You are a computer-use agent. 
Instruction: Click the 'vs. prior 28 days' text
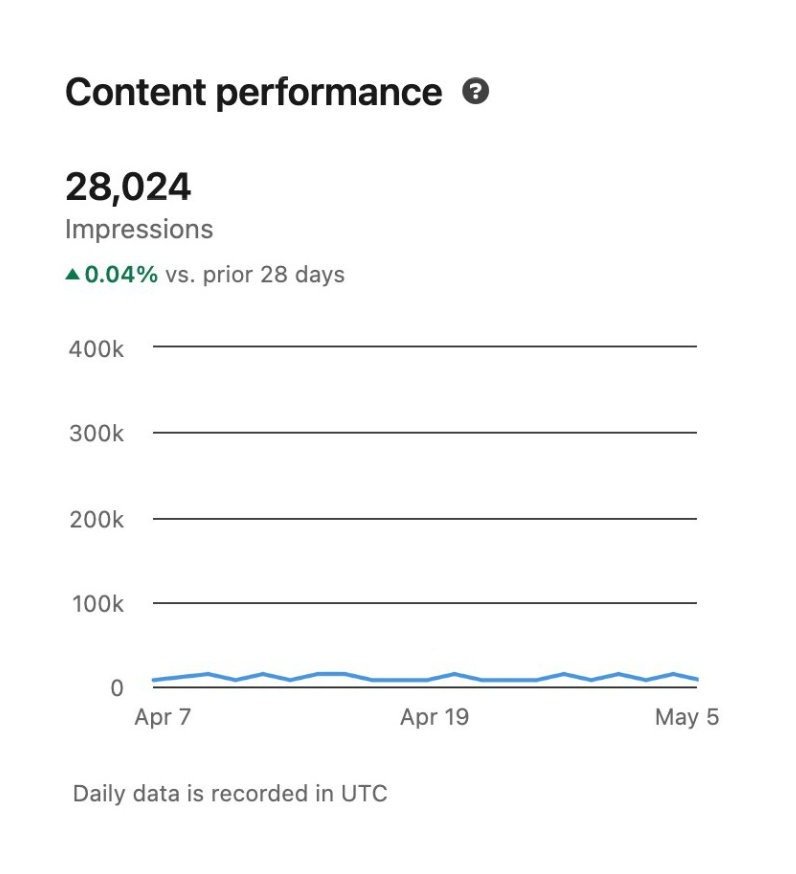pos(255,275)
